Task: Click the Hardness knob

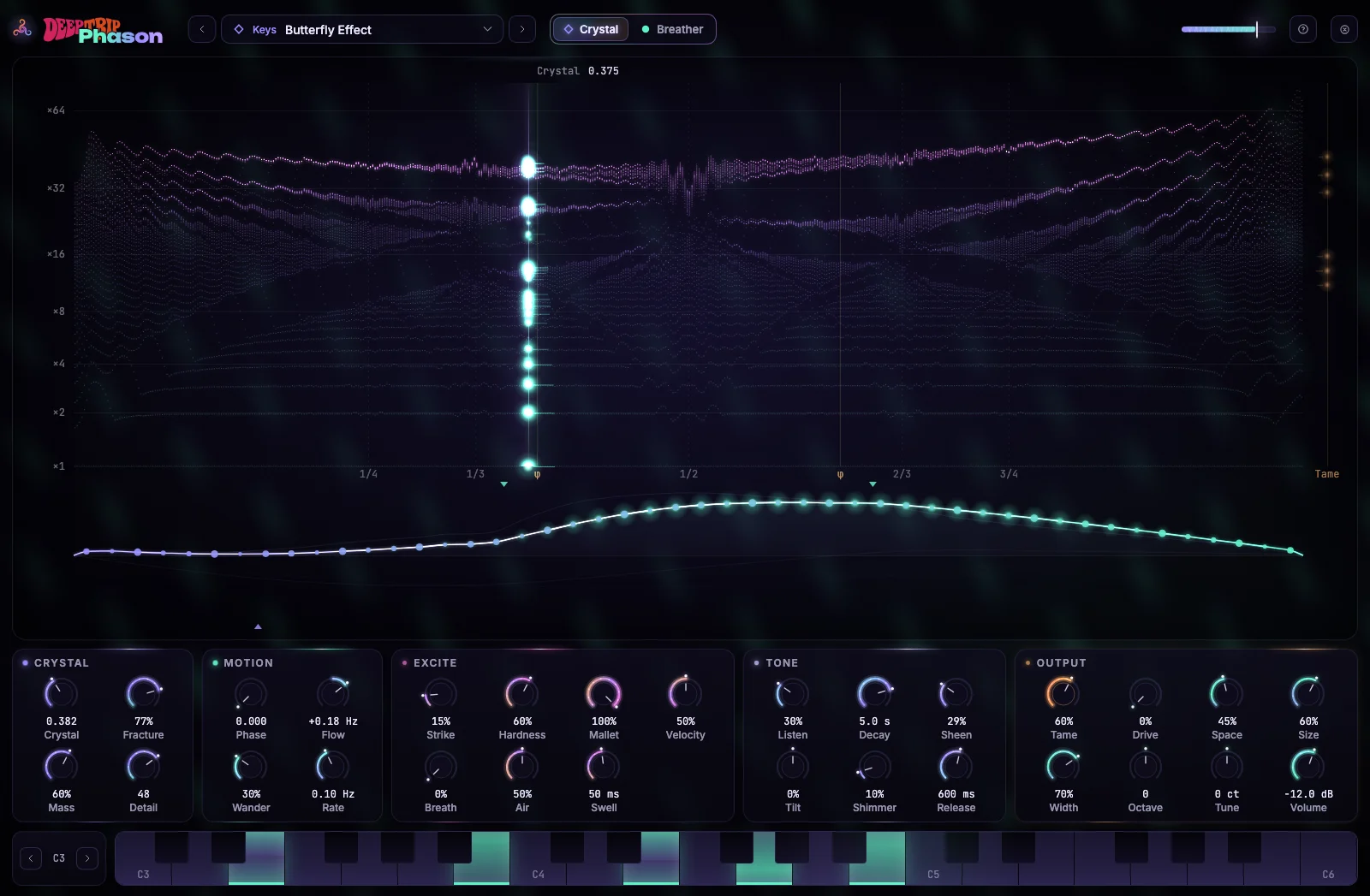Action: coord(521,693)
